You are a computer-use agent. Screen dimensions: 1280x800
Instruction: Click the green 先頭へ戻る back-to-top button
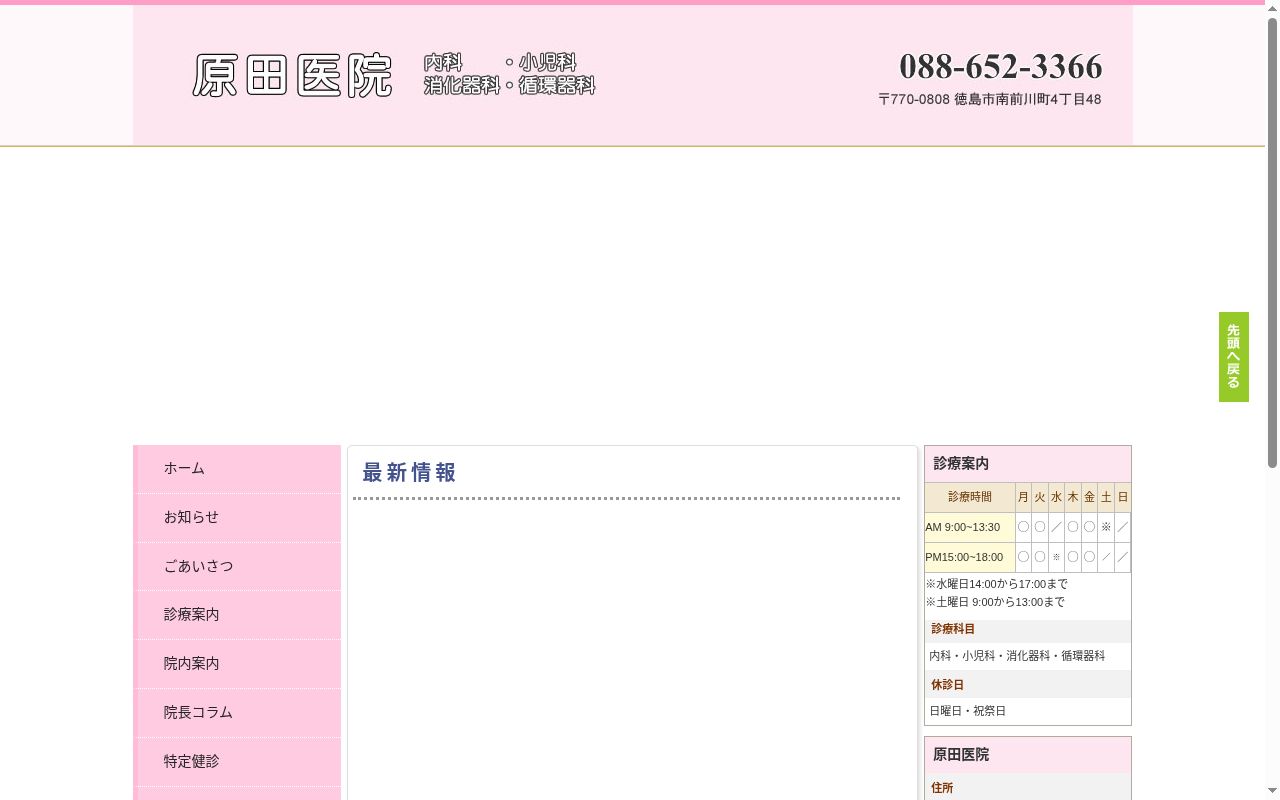[x=1233, y=357]
